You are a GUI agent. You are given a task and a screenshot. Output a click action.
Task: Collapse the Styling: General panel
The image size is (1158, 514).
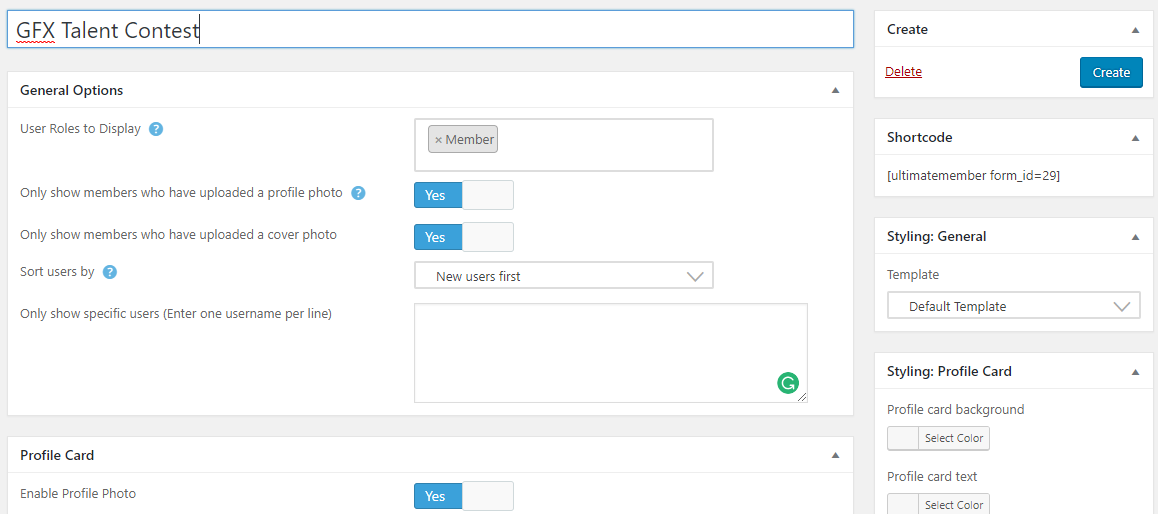1135,237
